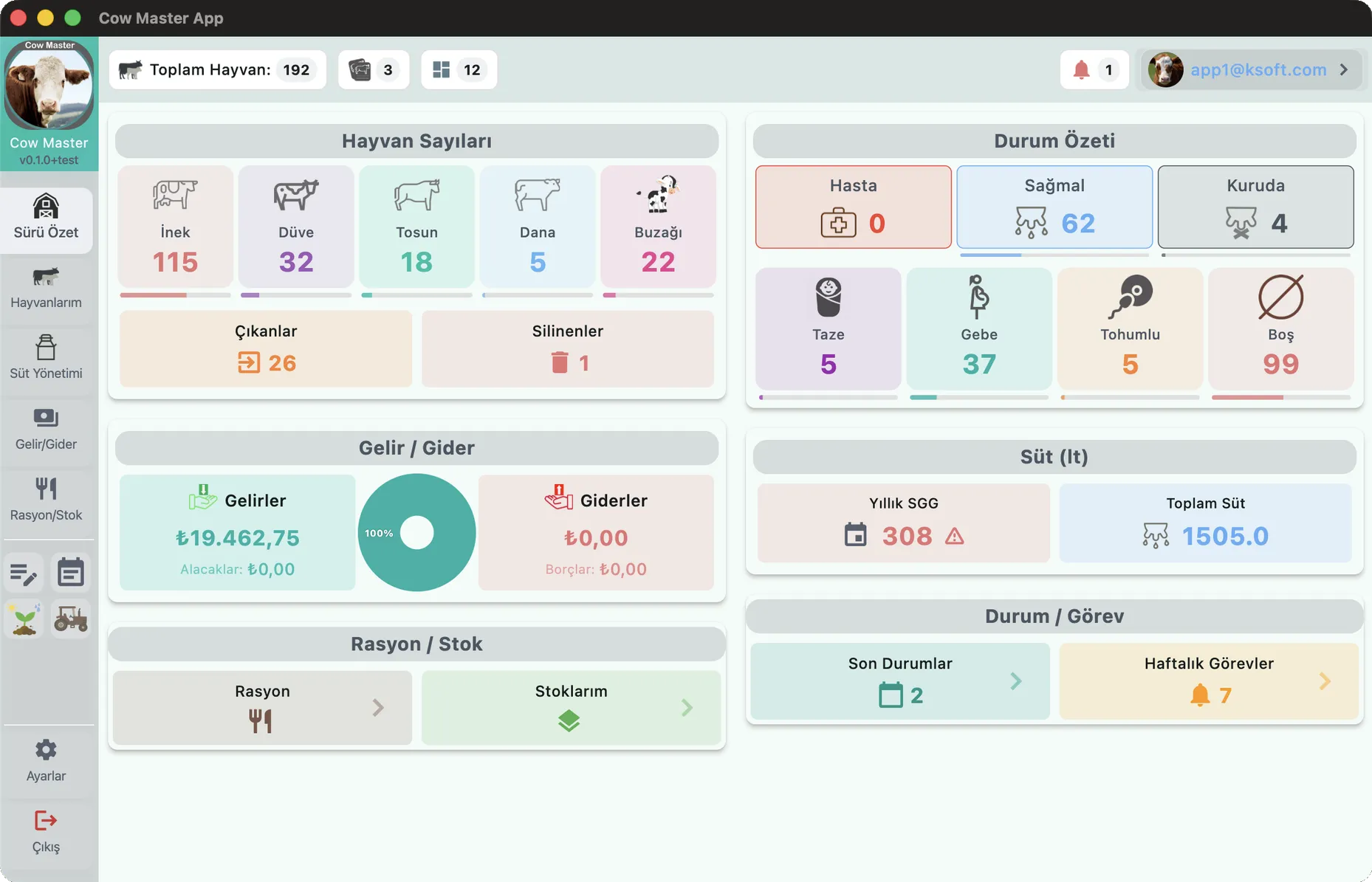Go to Hayvanlarım in the sidebar
This screenshot has height=882, width=1372.
pyautogui.click(x=46, y=287)
